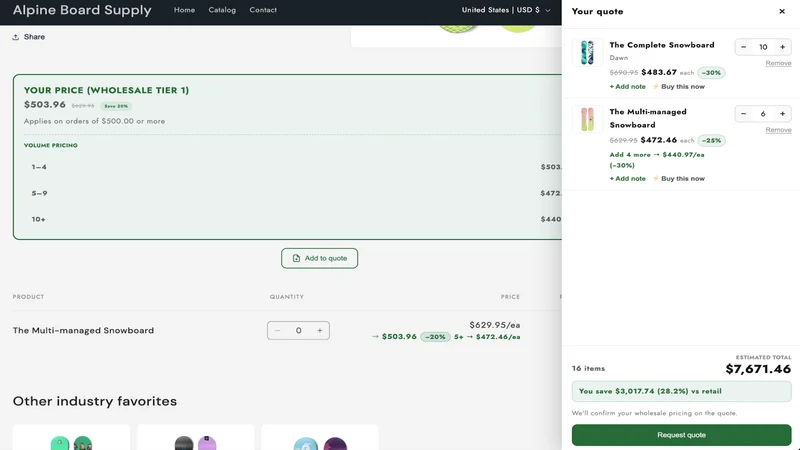The height and width of the screenshot is (450, 800).
Task: Go to Alpine Board Supply homepage logo
Action: 82,10
